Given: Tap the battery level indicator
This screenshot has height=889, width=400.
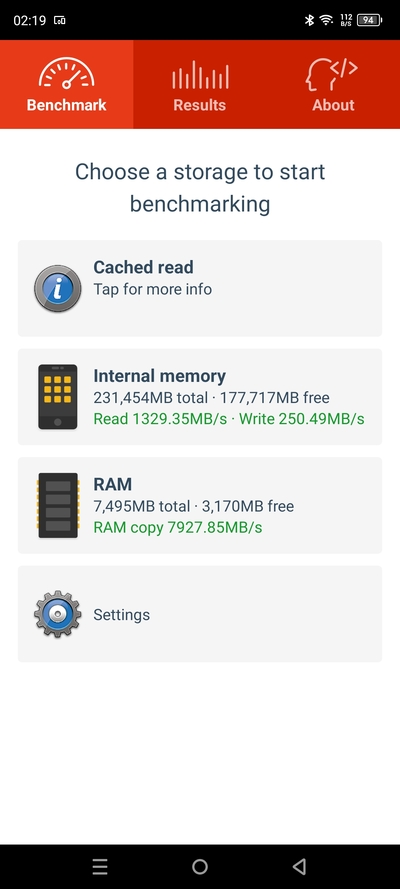Looking at the screenshot, I should 369,20.
